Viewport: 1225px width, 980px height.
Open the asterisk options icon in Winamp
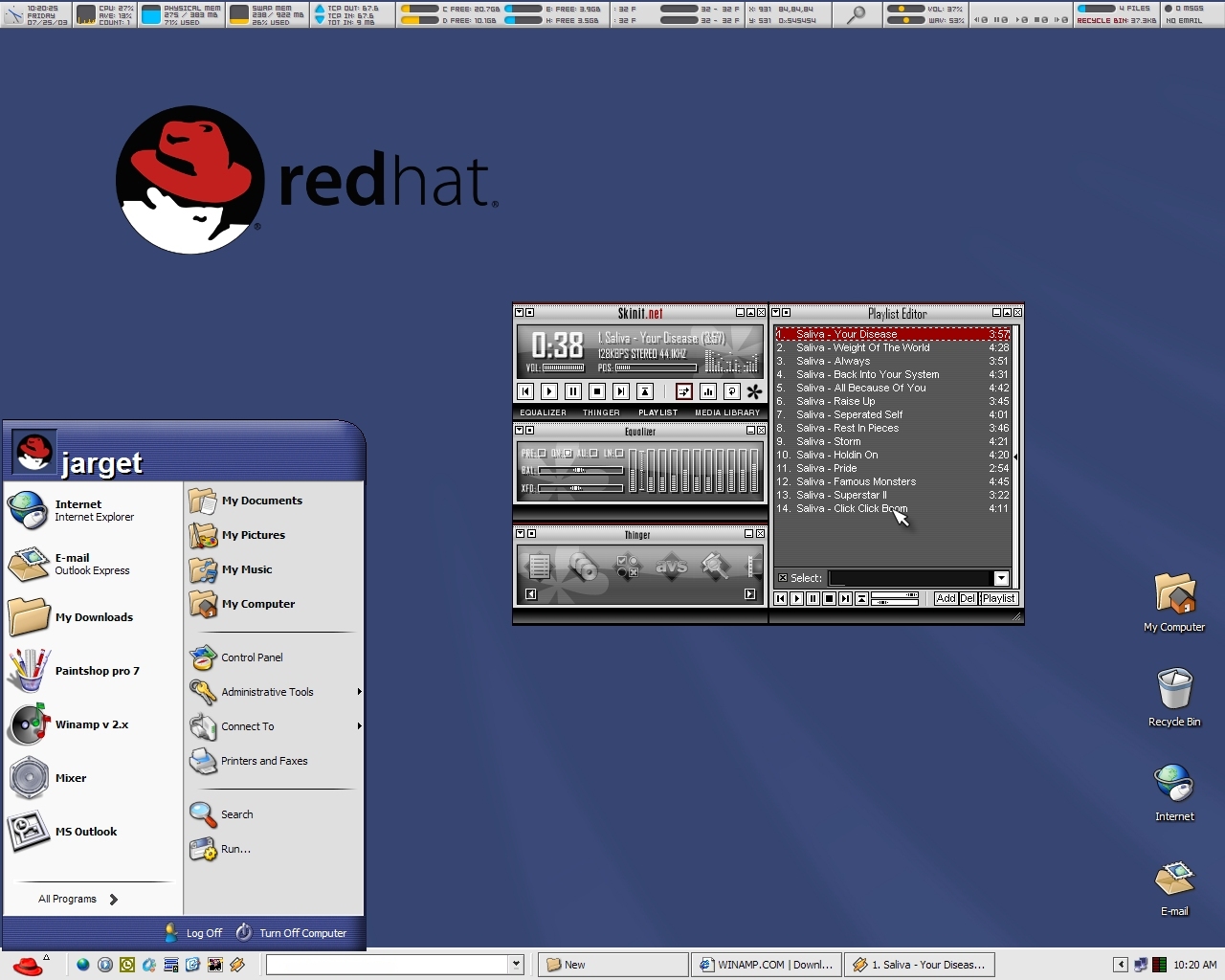click(754, 391)
